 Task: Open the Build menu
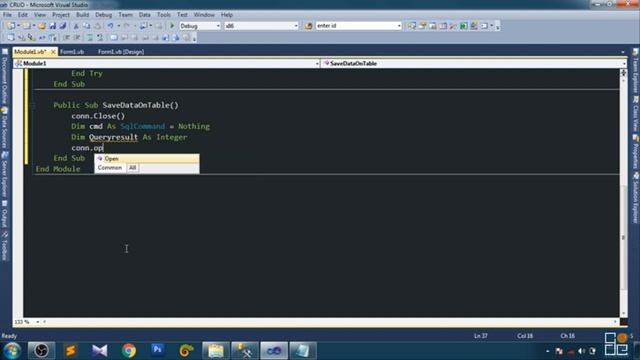[82, 15]
